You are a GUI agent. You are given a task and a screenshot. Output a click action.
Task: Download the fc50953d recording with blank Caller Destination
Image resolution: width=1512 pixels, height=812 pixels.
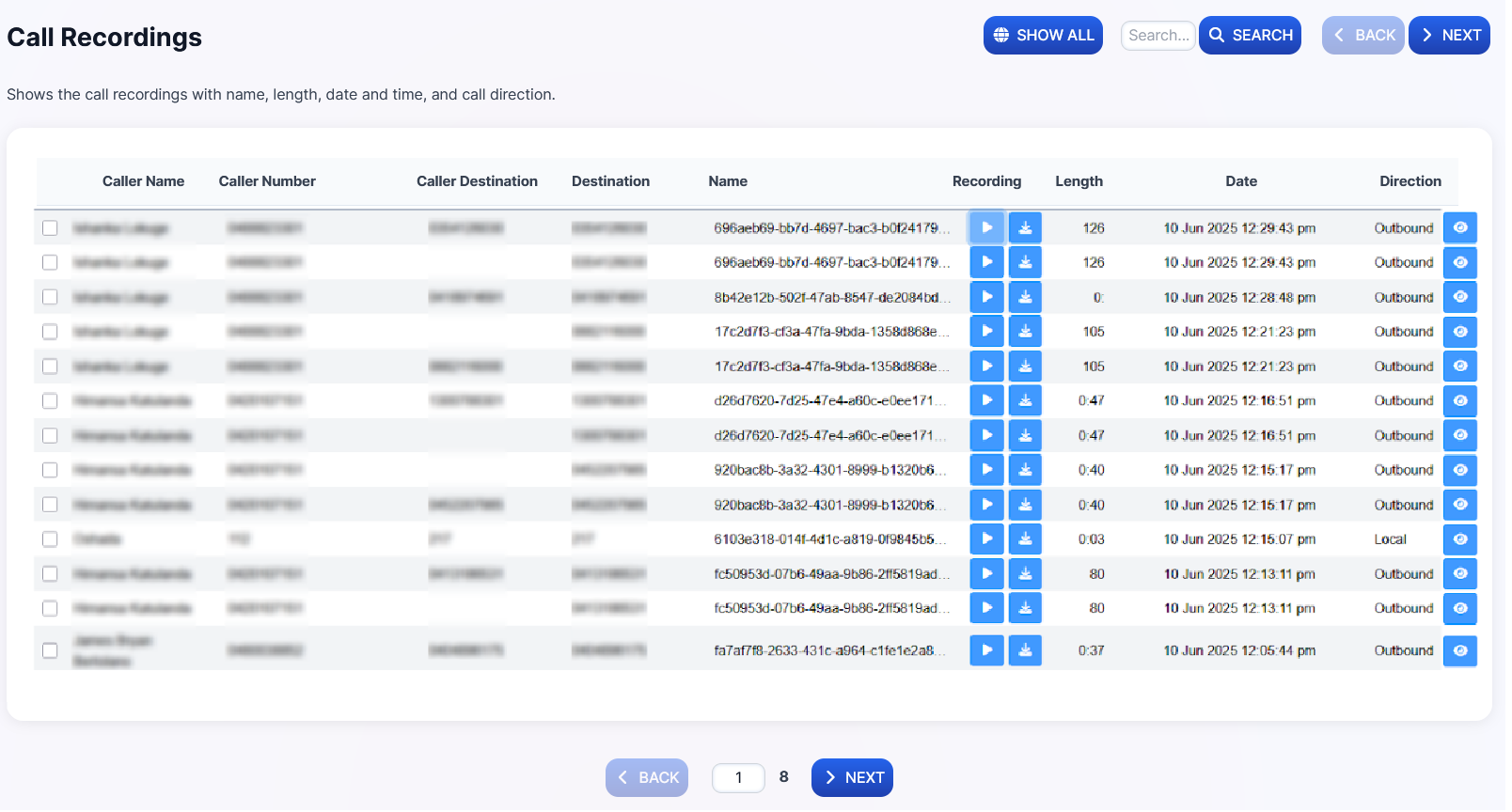1025,608
